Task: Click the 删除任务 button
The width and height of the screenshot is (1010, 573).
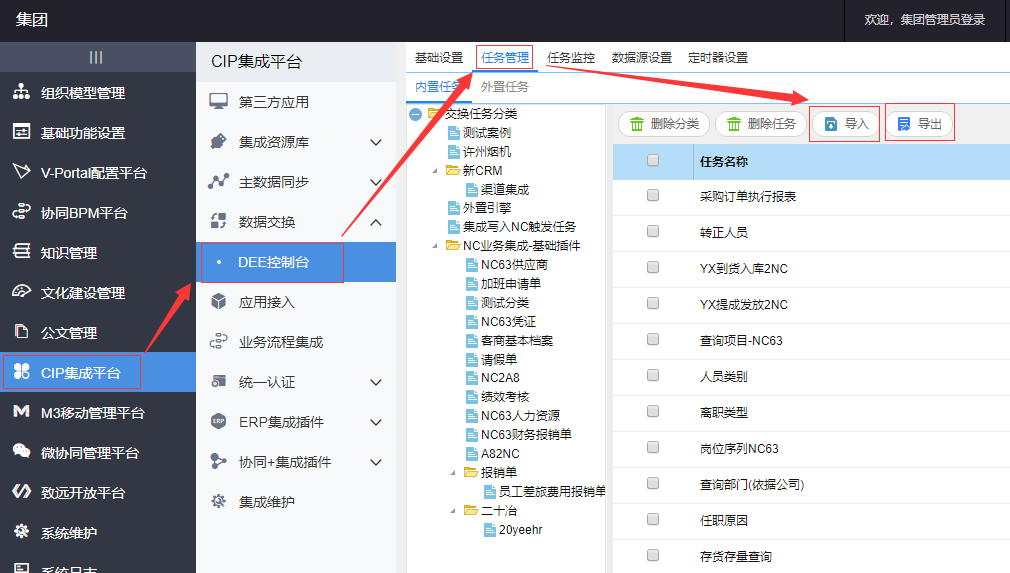Action: coord(761,124)
